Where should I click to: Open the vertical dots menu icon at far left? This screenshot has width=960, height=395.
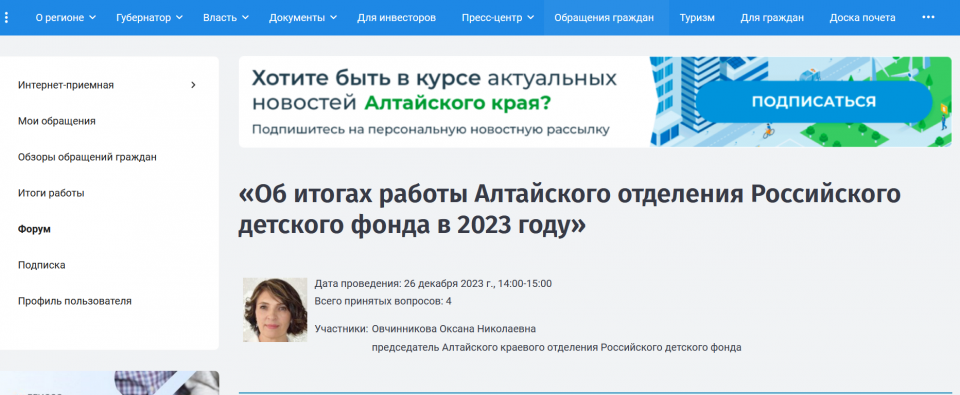(x=6, y=18)
